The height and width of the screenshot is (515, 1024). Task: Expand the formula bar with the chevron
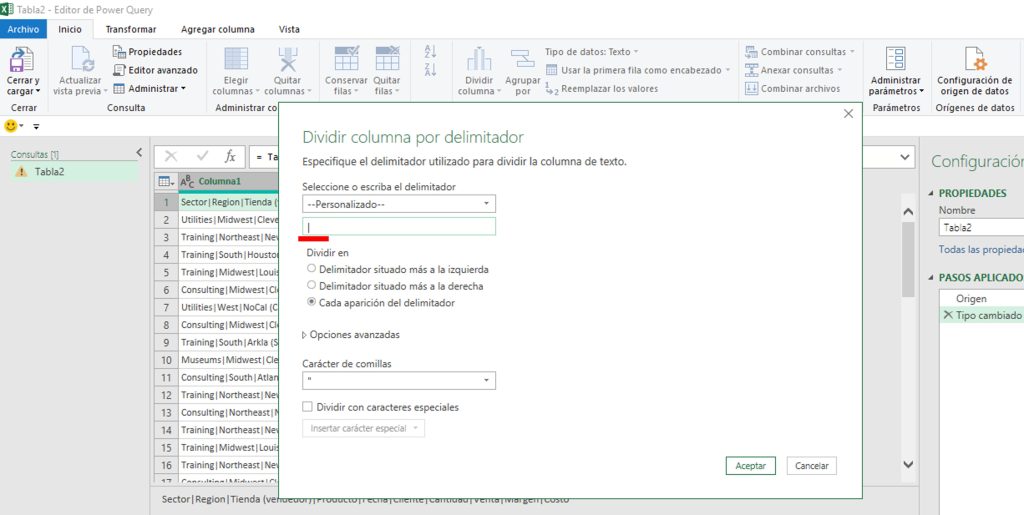coord(904,157)
